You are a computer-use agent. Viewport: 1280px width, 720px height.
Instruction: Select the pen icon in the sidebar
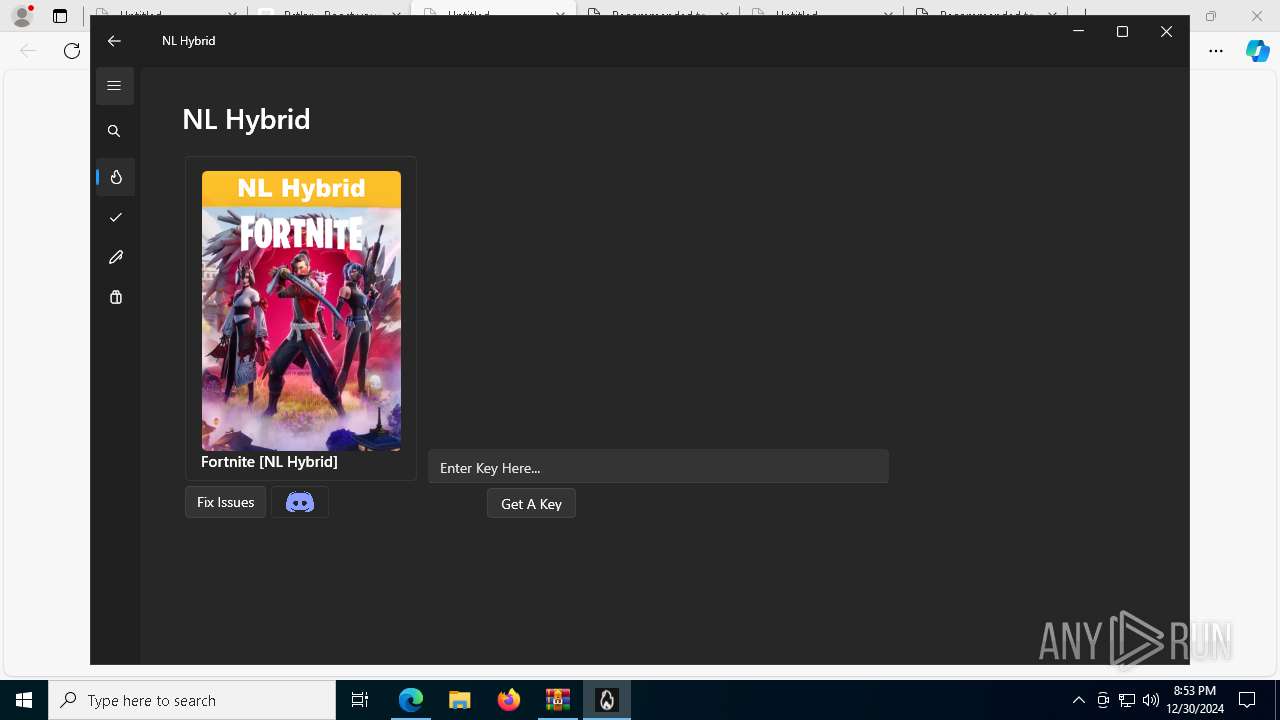click(x=116, y=257)
